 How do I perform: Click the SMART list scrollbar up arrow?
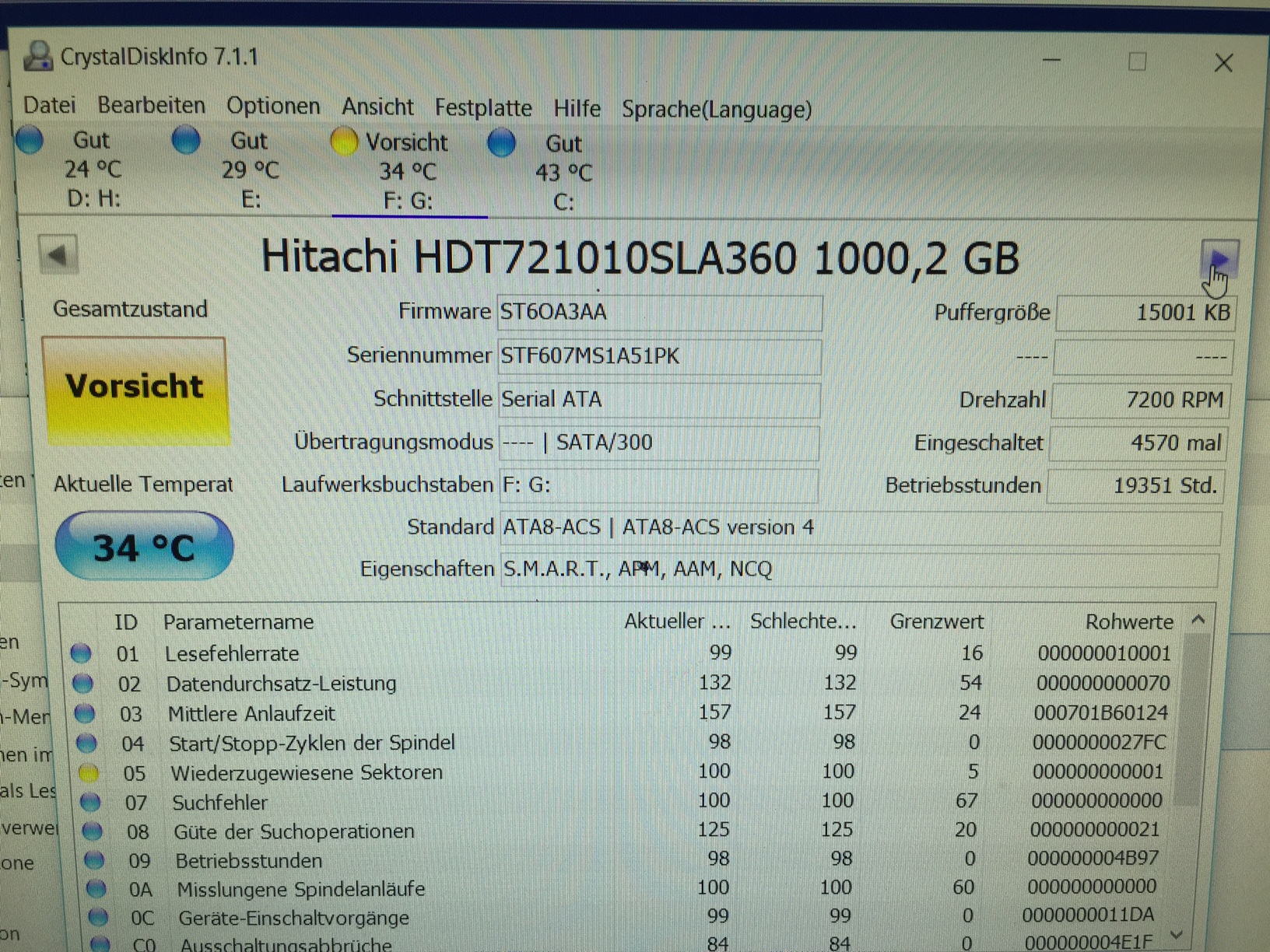coord(1198,620)
